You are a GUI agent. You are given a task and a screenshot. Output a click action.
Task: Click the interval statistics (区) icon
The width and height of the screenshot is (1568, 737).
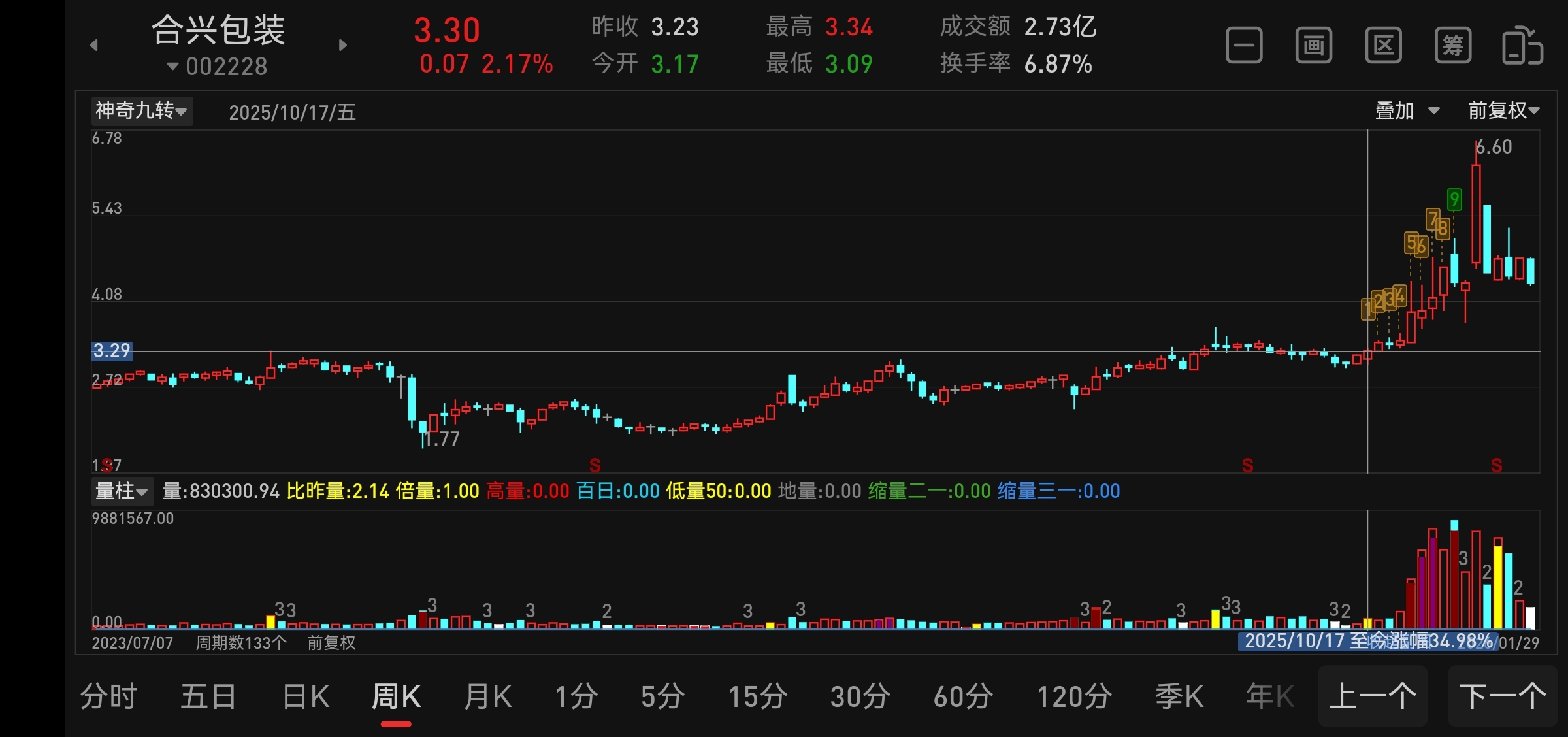[x=1383, y=46]
